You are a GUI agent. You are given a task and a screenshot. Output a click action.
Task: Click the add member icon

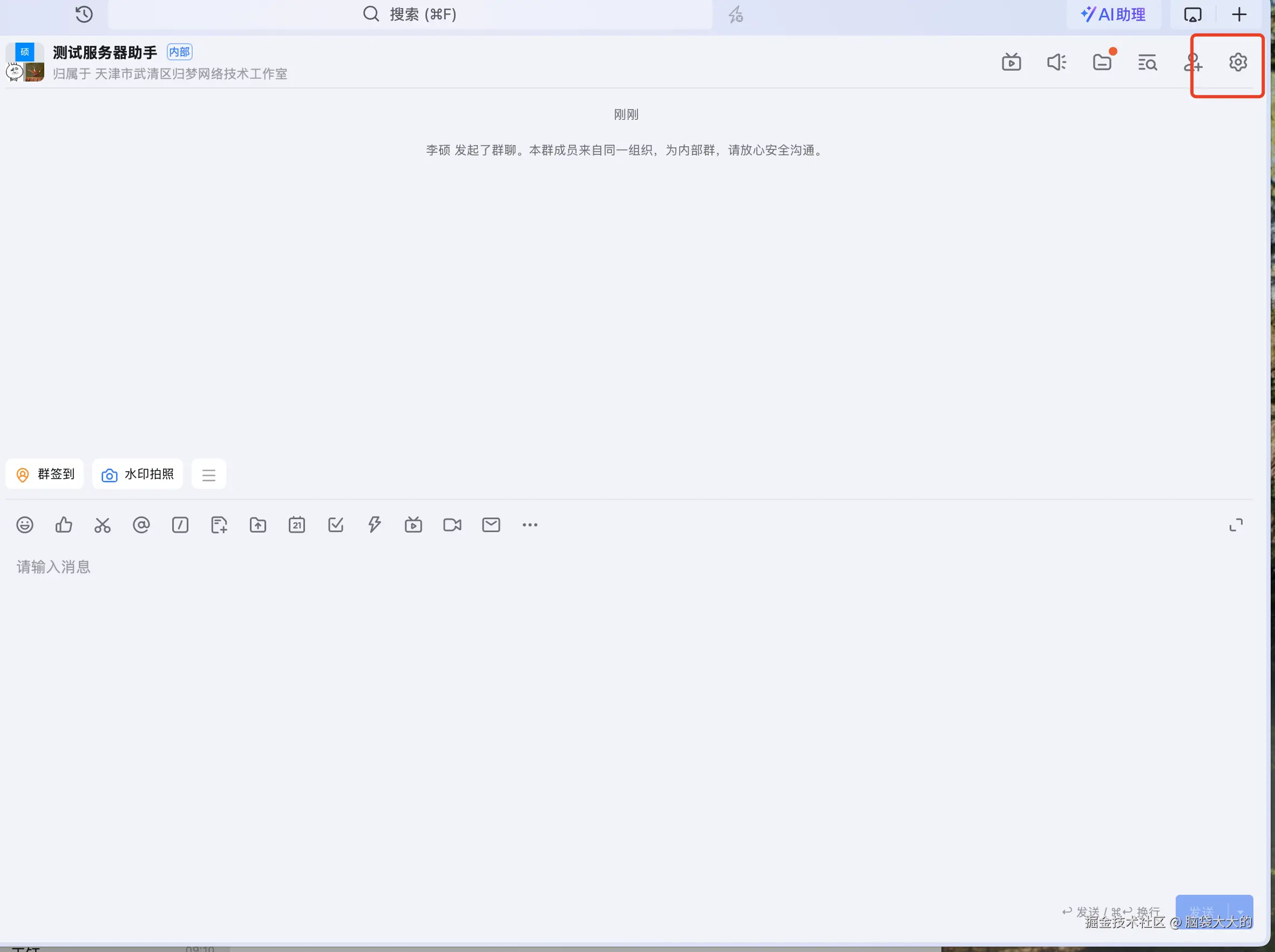1192,62
